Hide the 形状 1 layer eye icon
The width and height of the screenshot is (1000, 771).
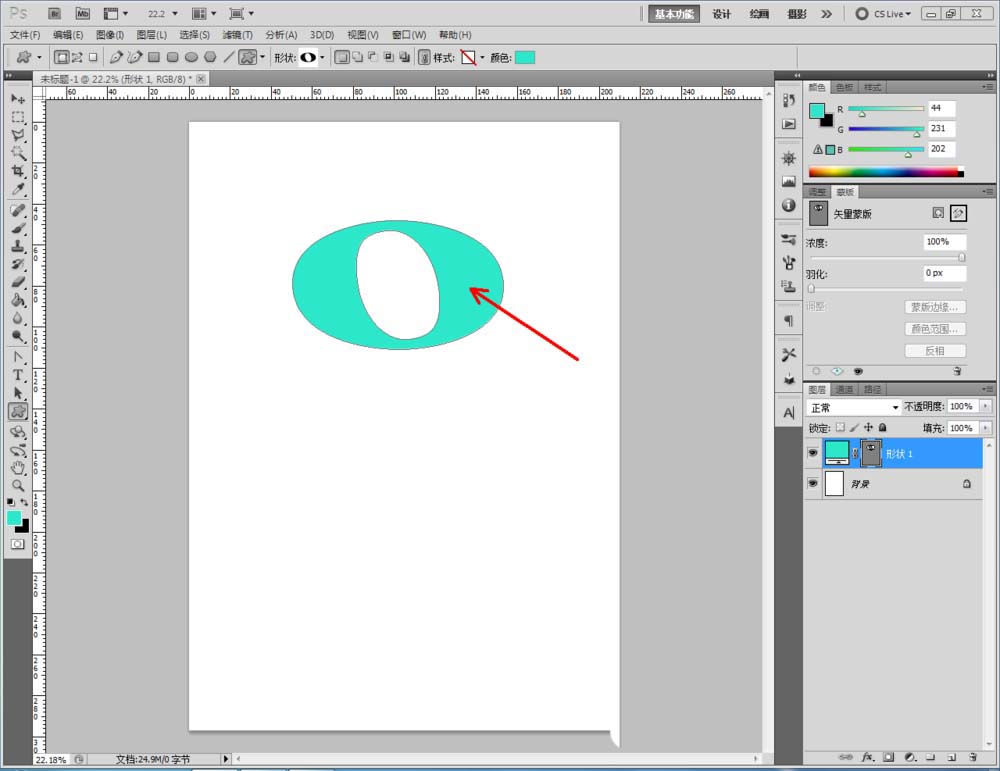pyautogui.click(x=812, y=453)
